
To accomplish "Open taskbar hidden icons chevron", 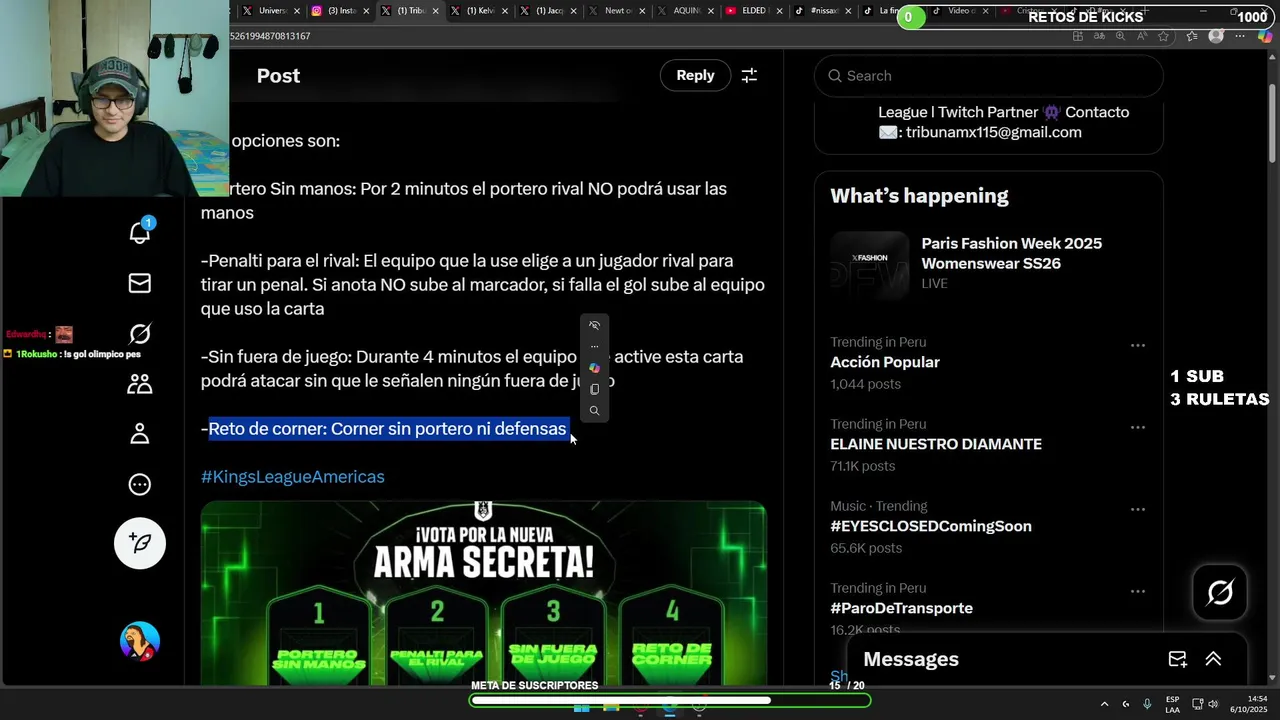I will click(1105, 704).
